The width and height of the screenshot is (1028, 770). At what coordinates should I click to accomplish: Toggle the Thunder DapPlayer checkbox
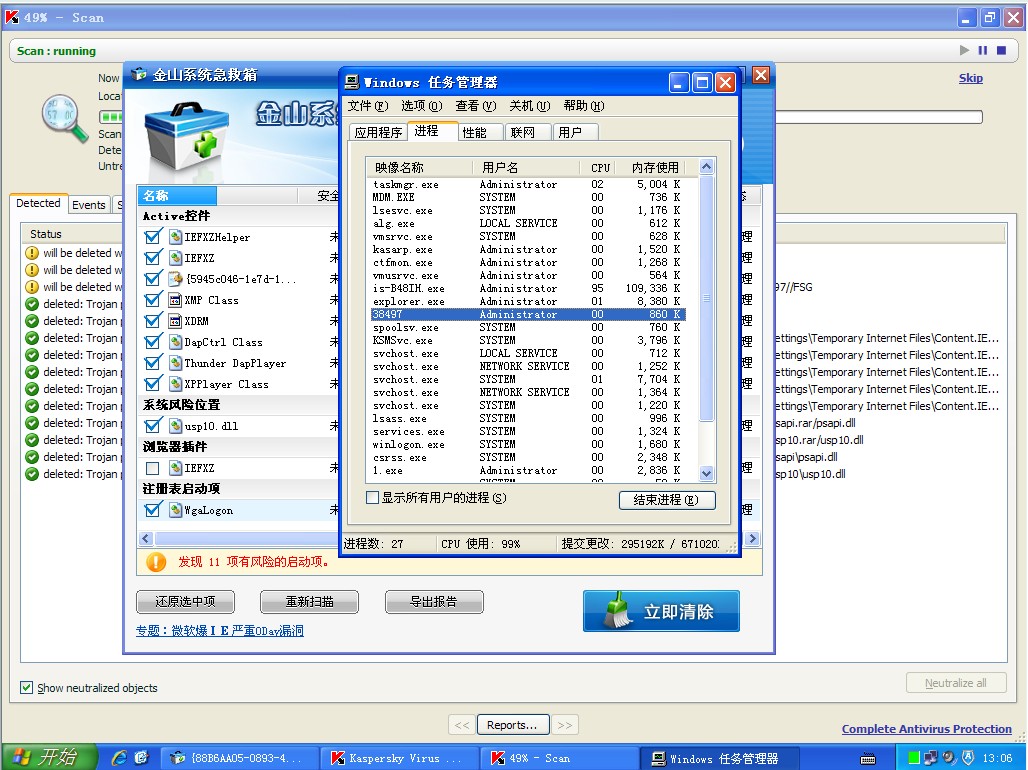(152, 363)
